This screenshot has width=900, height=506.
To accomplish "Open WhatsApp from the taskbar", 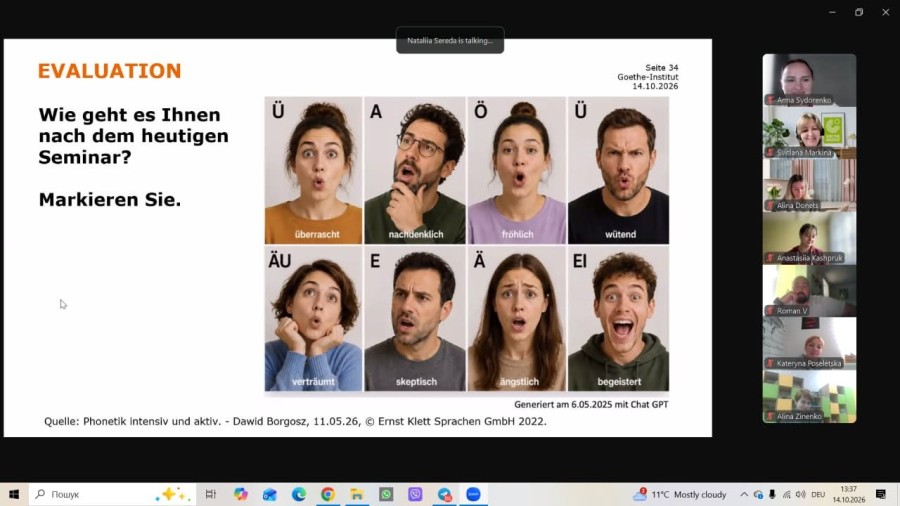I will [386, 494].
